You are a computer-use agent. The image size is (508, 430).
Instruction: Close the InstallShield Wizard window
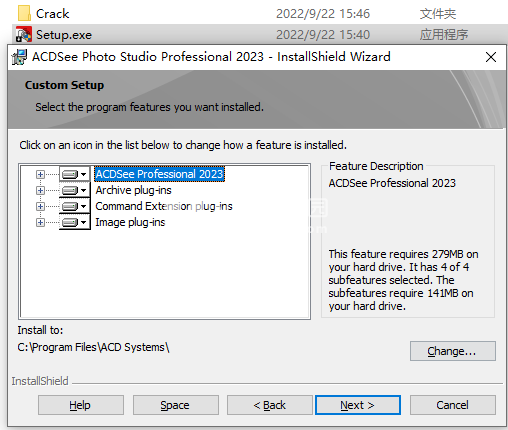click(491, 57)
